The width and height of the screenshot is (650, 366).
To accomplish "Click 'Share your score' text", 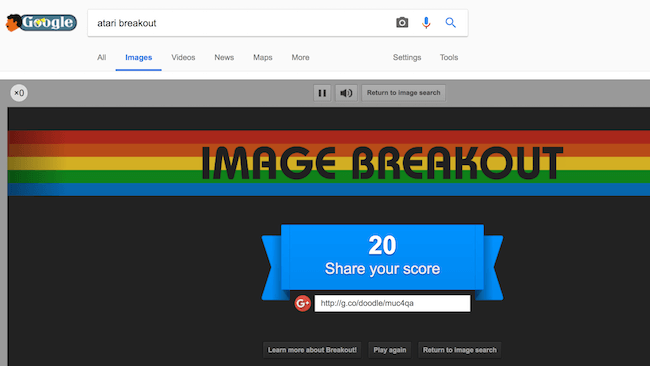I will point(382,269).
